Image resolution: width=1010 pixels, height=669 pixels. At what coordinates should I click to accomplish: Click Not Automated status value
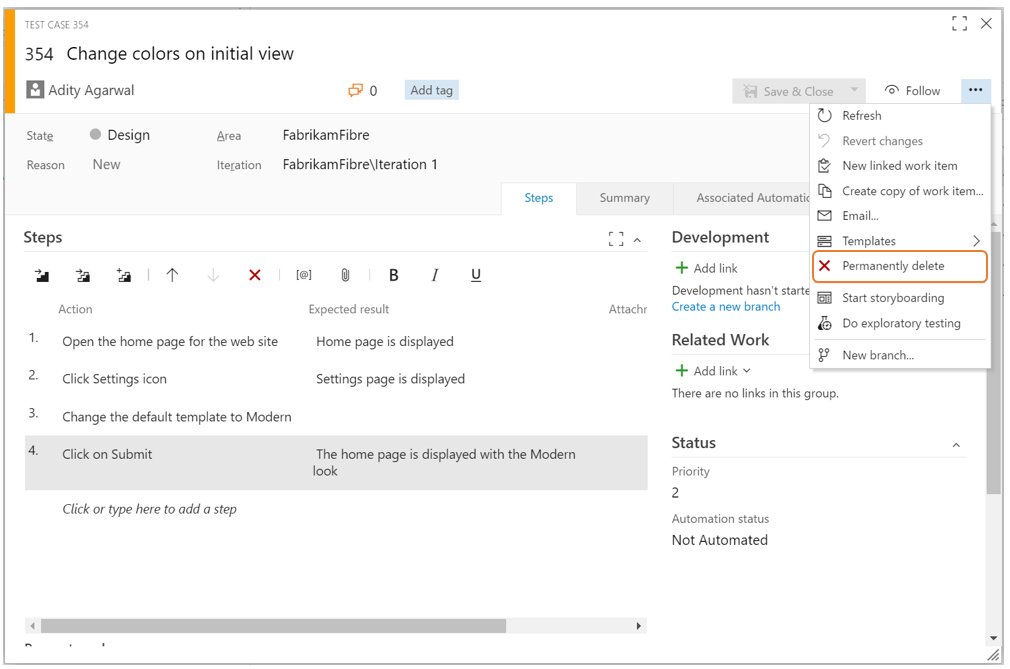[719, 540]
